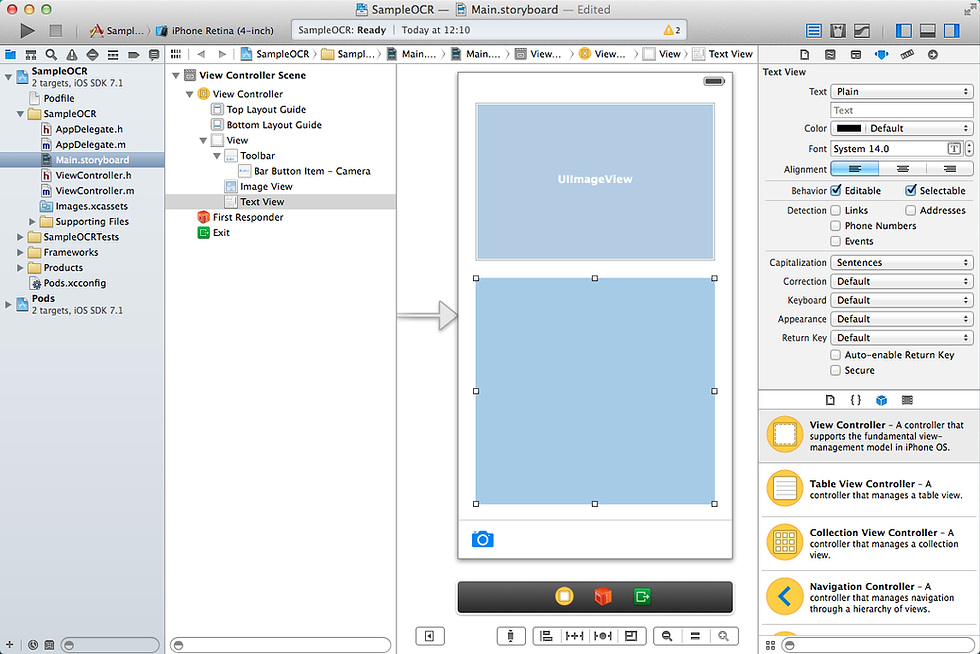The width and height of the screenshot is (980, 654).
Task: Expand the Supporting Files folder
Action: coord(32,221)
